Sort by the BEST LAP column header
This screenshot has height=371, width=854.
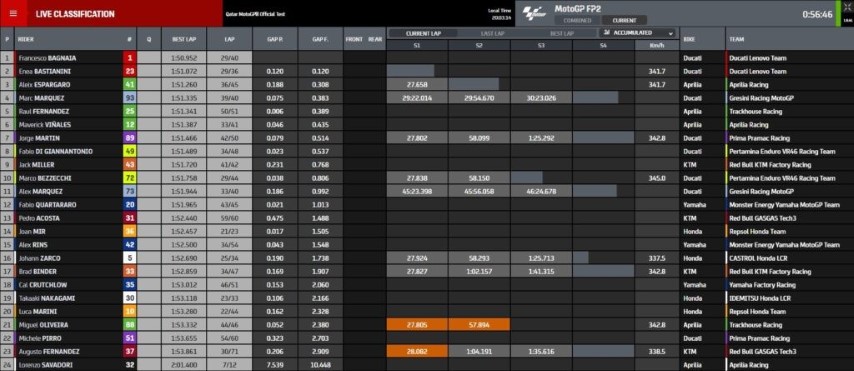point(184,40)
